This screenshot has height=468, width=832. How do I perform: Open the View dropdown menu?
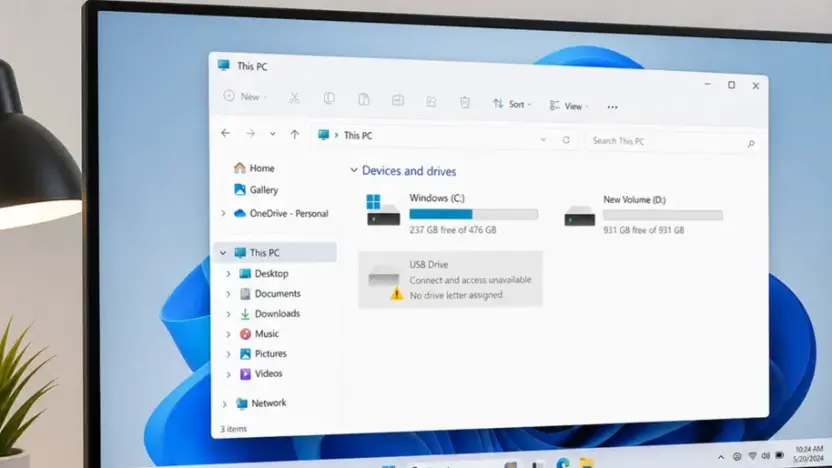coord(569,106)
